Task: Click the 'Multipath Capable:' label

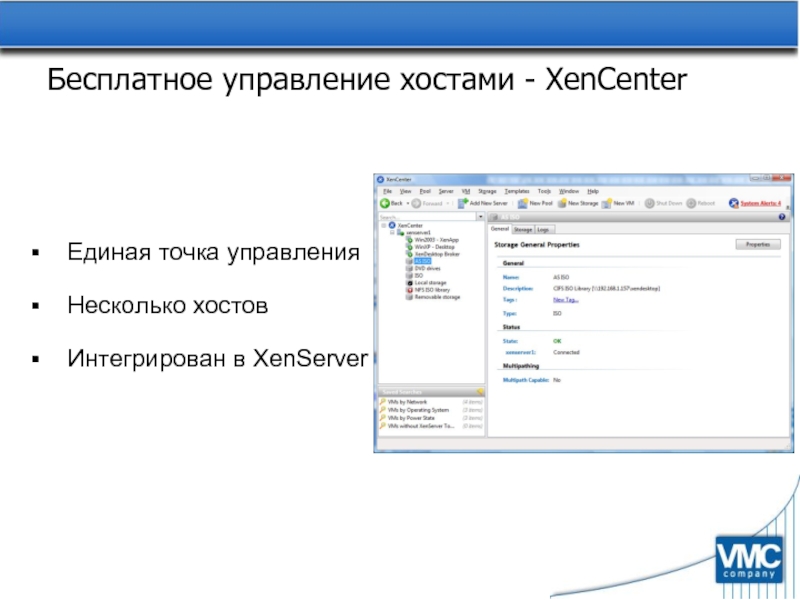Action: click(x=526, y=380)
